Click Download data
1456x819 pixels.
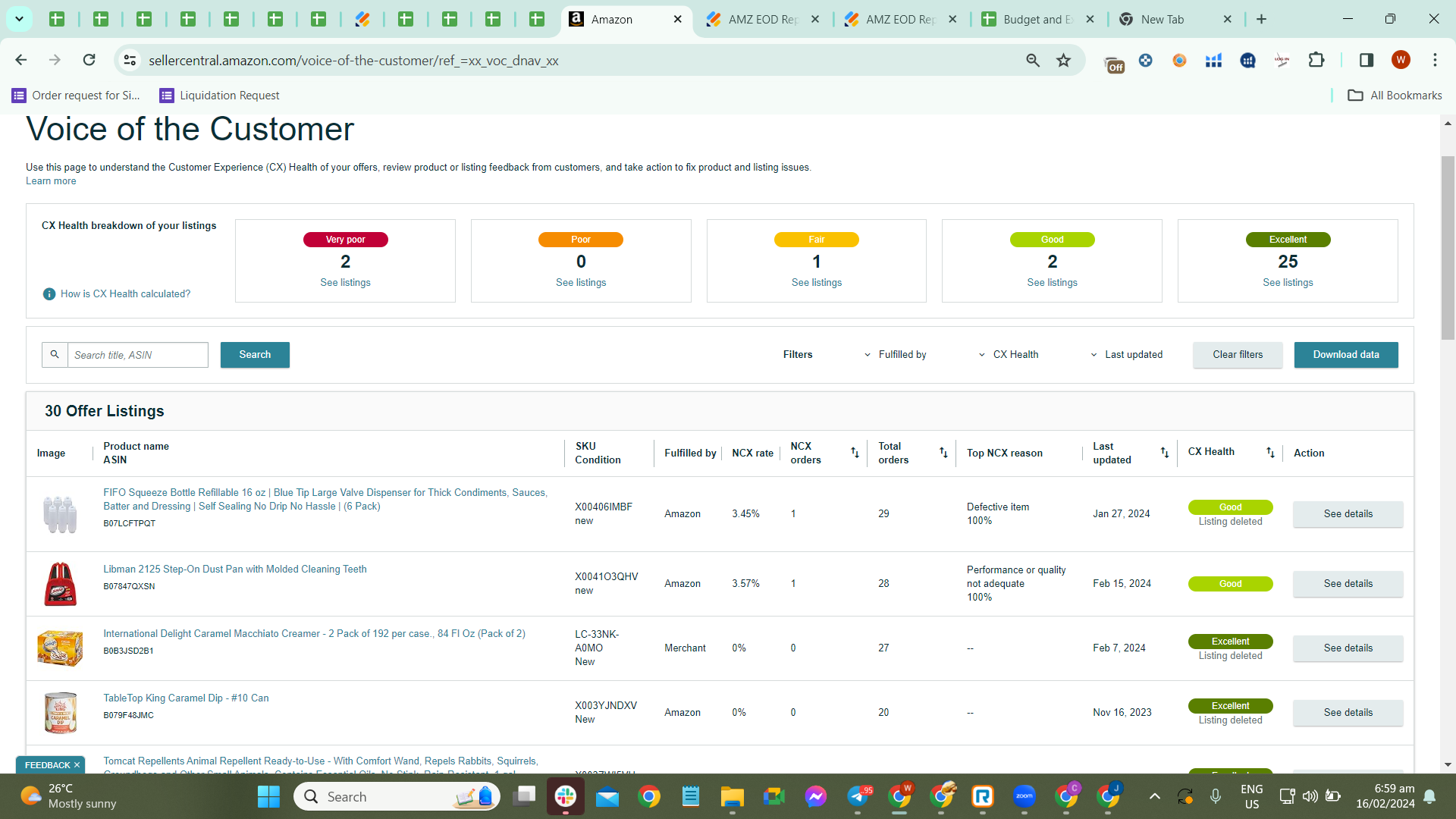point(1346,355)
